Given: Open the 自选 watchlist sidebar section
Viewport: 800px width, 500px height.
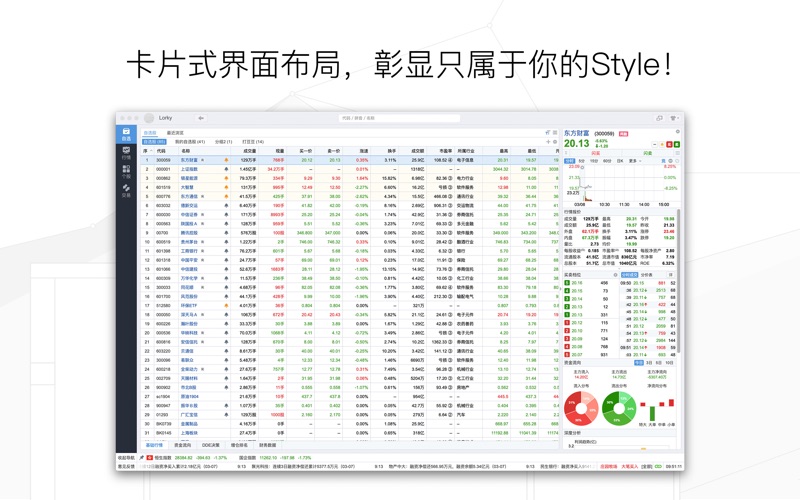Looking at the screenshot, I should pyautogui.click(x=126, y=134).
